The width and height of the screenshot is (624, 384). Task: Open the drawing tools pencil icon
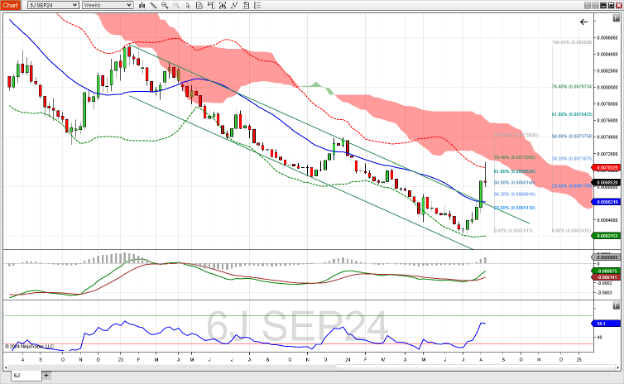point(153,5)
